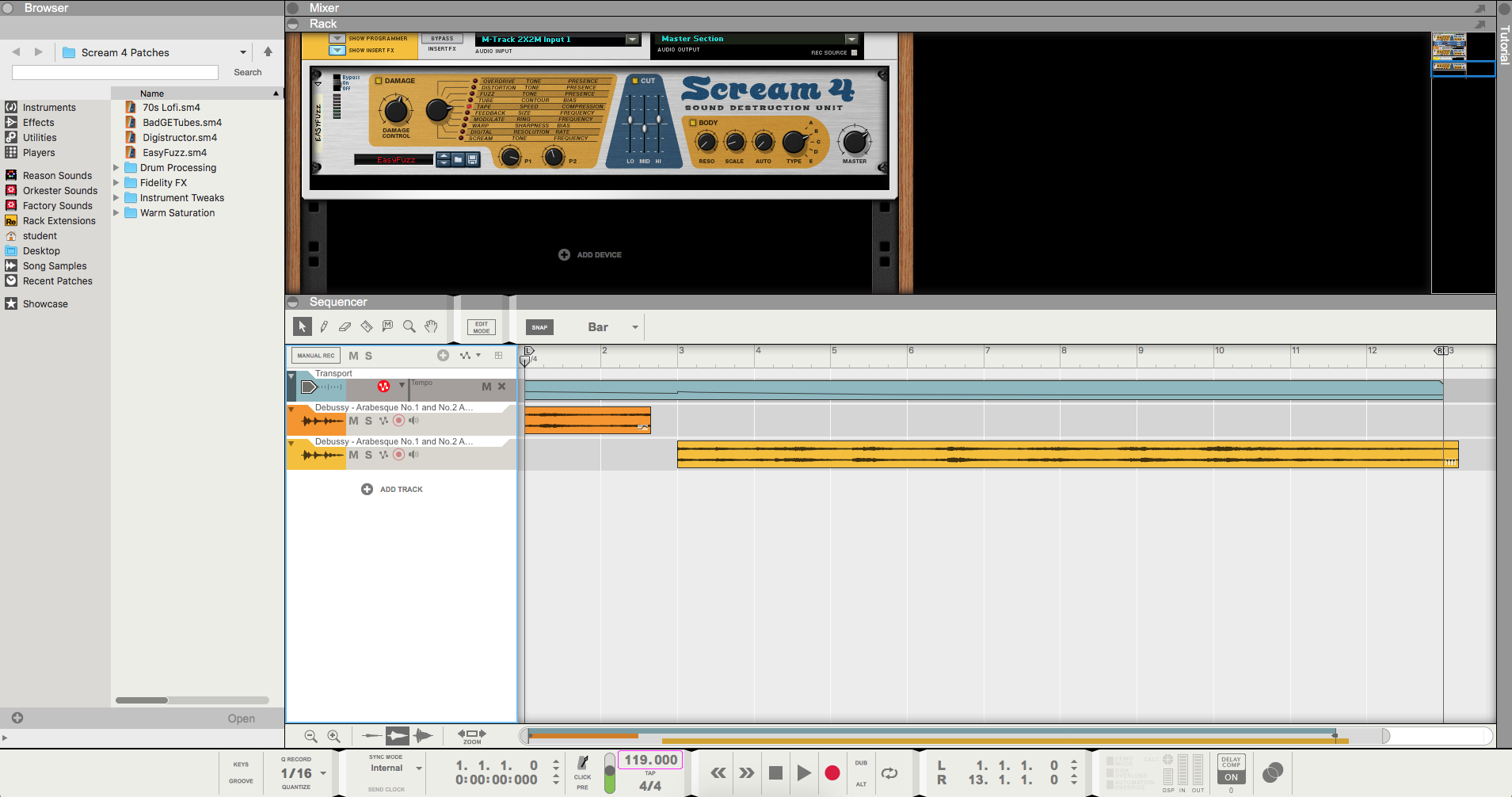1512x797 pixels.
Task: Open the Scream 4 patch browser folder icon
Action: (458, 160)
